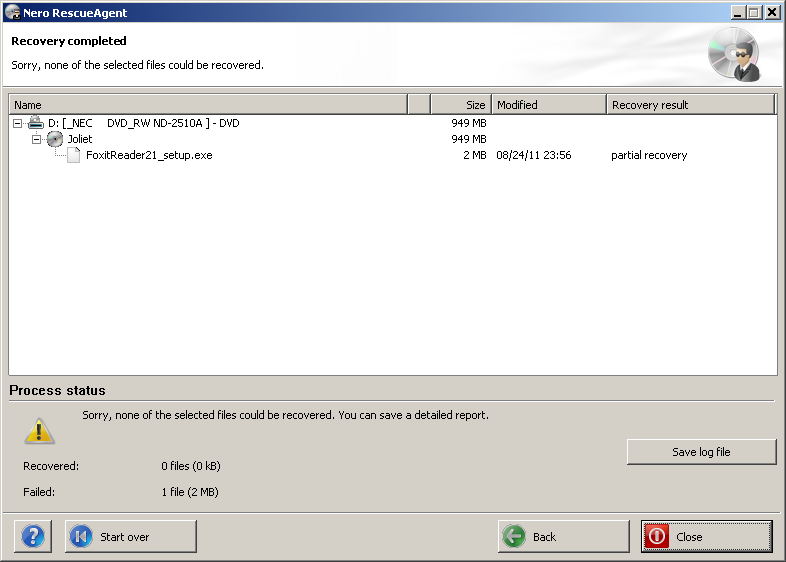Save log file of the recovery
The image size is (786, 562).
(x=701, y=452)
